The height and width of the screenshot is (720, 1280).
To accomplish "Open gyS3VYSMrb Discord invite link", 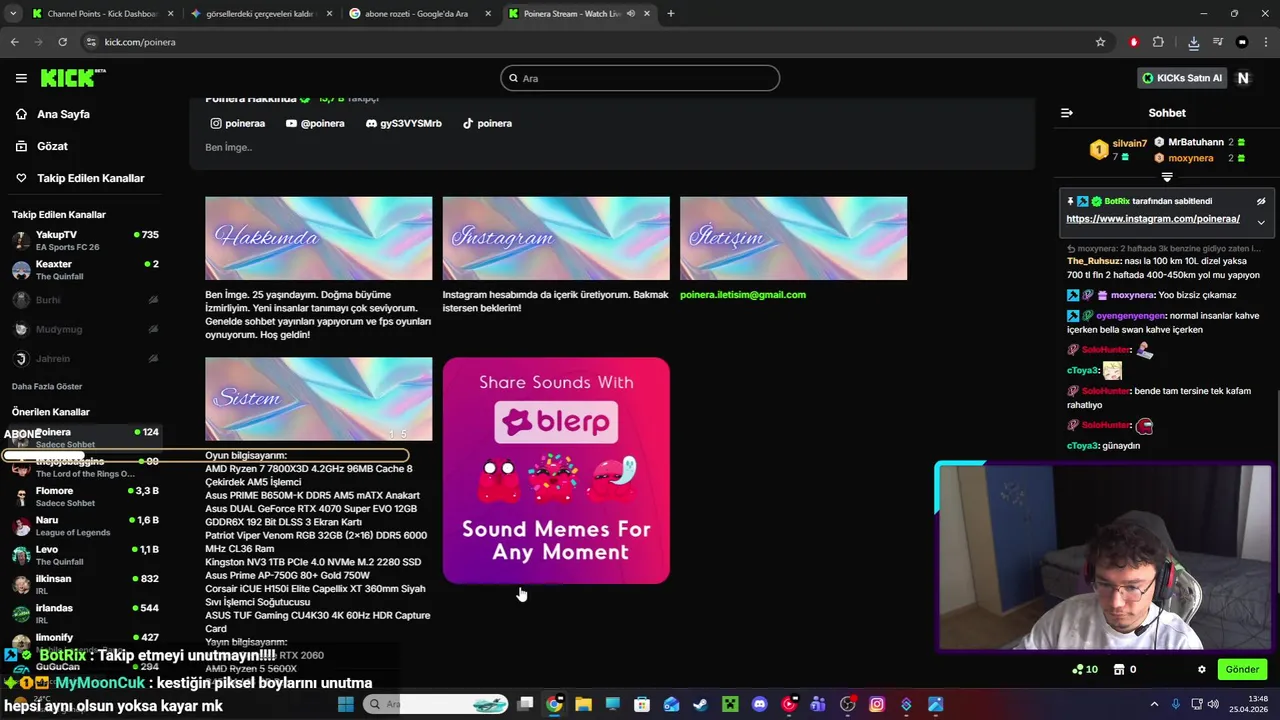I will [x=404, y=123].
